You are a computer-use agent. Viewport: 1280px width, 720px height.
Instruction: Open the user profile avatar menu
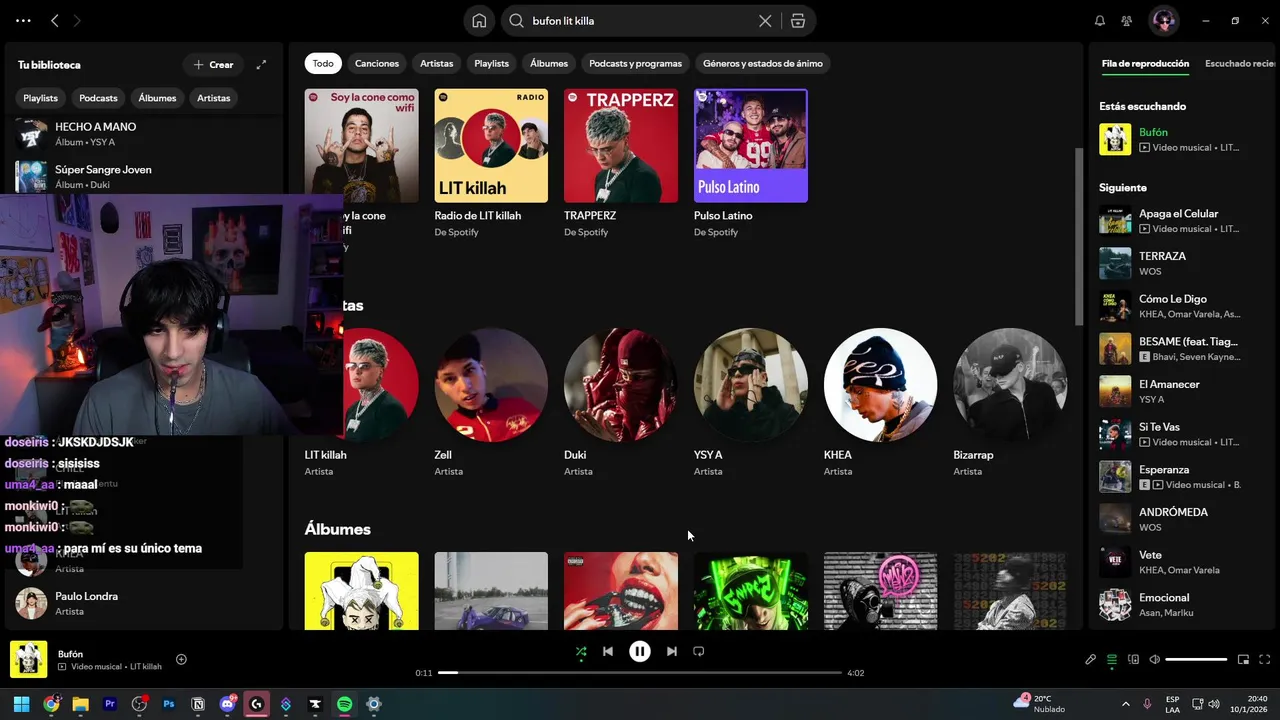[1164, 21]
